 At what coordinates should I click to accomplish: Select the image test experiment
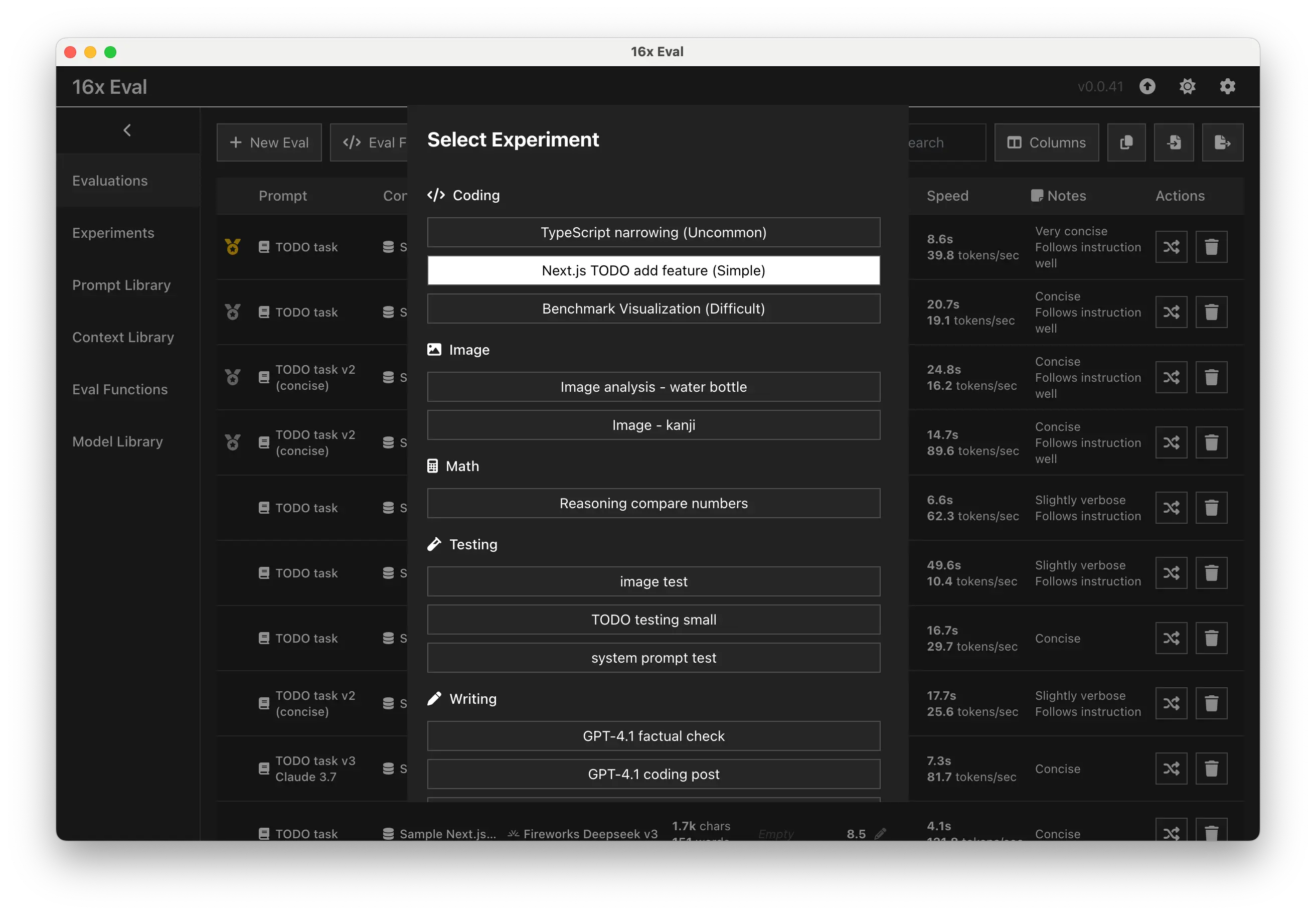coord(653,581)
